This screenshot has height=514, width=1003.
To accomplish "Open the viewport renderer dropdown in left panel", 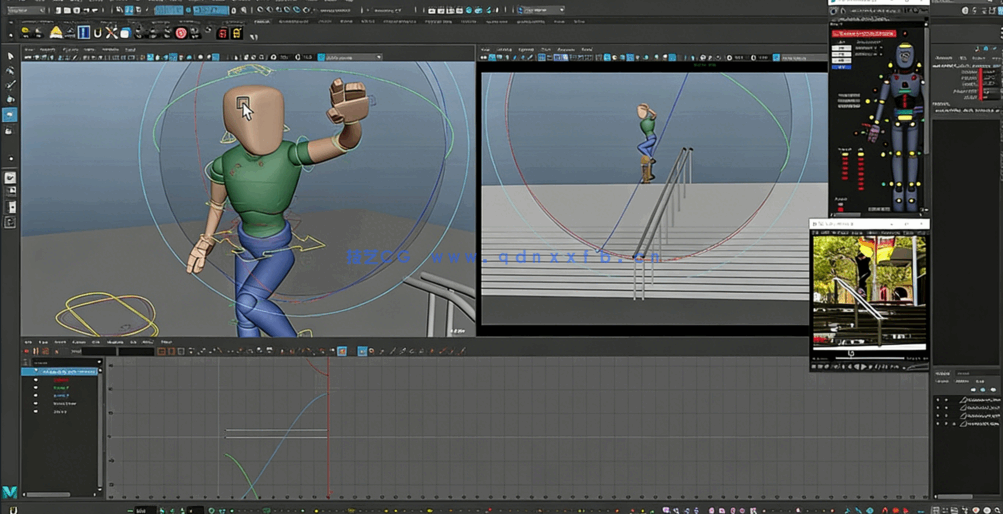I will (x=350, y=57).
